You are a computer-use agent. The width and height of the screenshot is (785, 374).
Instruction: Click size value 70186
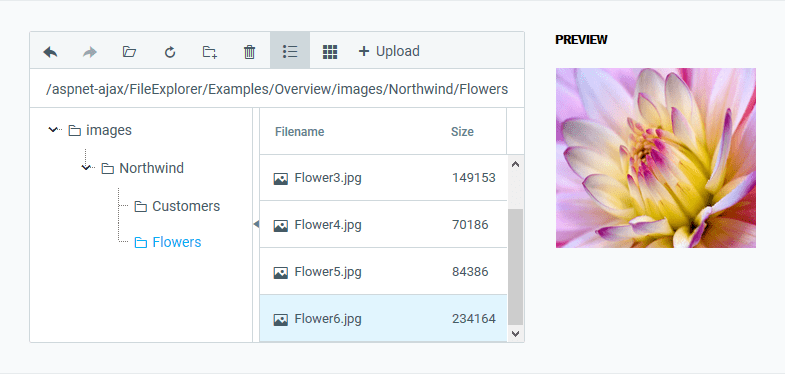[x=470, y=224]
